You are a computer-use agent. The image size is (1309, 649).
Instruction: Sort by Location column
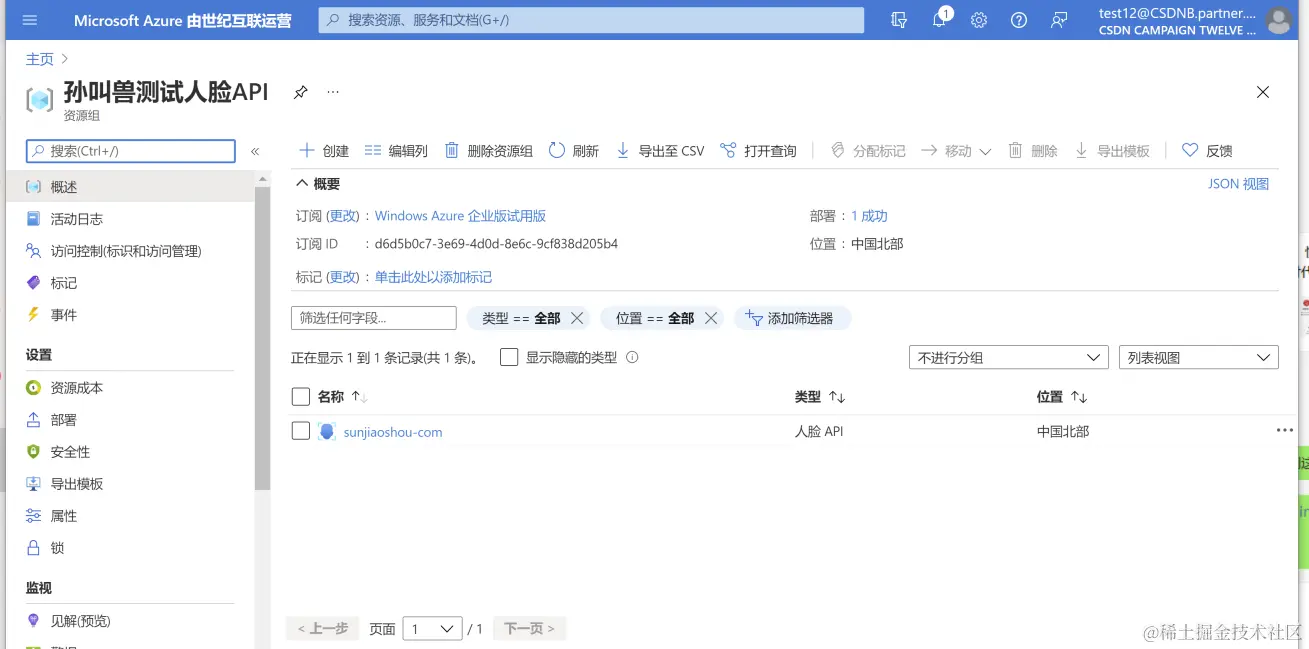pyautogui.click(x=1062, y=397)
